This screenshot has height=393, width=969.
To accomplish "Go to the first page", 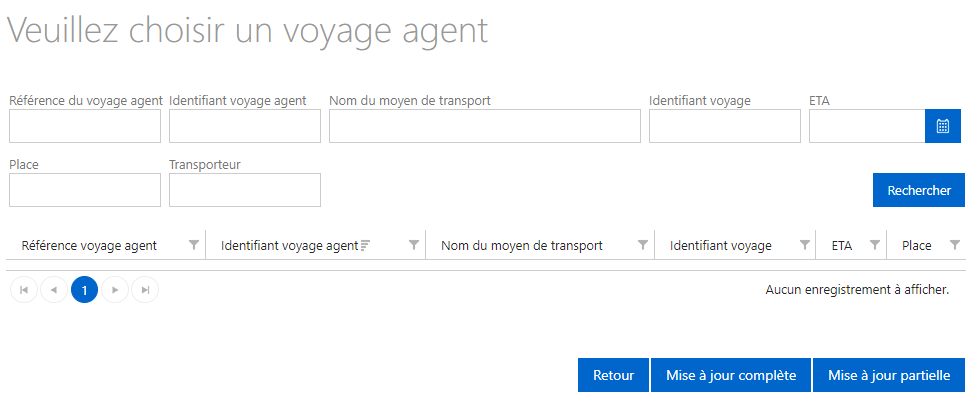I will (24, 290).
